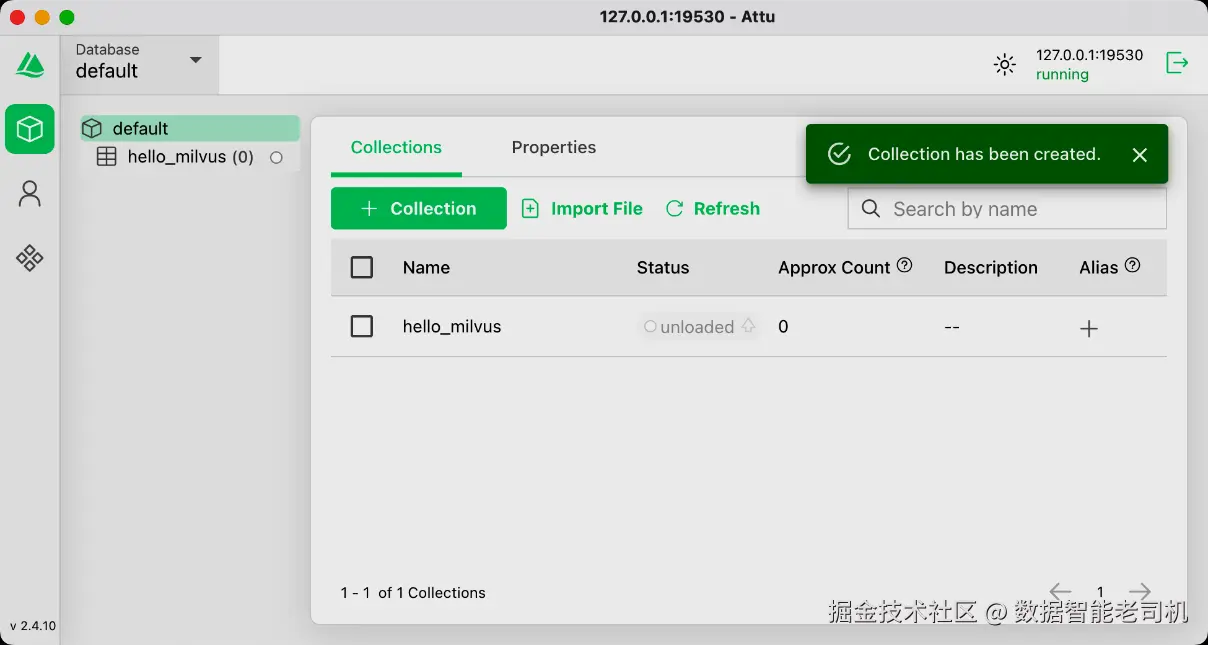The height and width of the screenshot is (645, 1208).
Task: Open the Users person icon in sidebar
Action: tap(30, 194)
